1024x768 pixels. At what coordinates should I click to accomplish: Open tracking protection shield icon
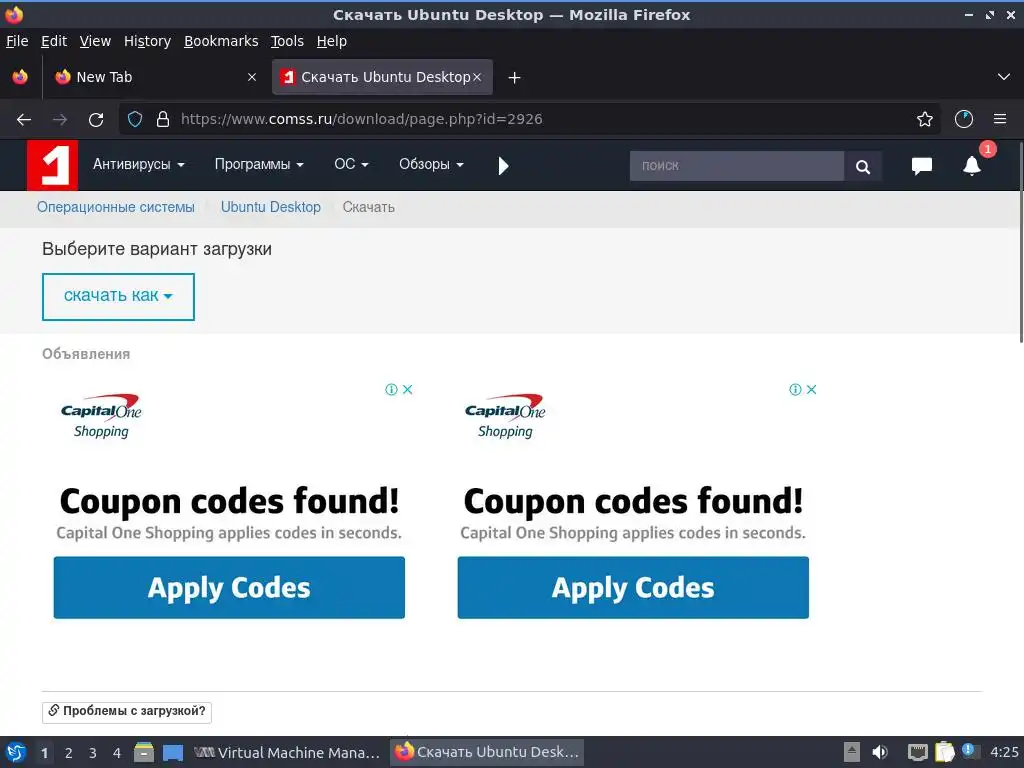point(135,120)
